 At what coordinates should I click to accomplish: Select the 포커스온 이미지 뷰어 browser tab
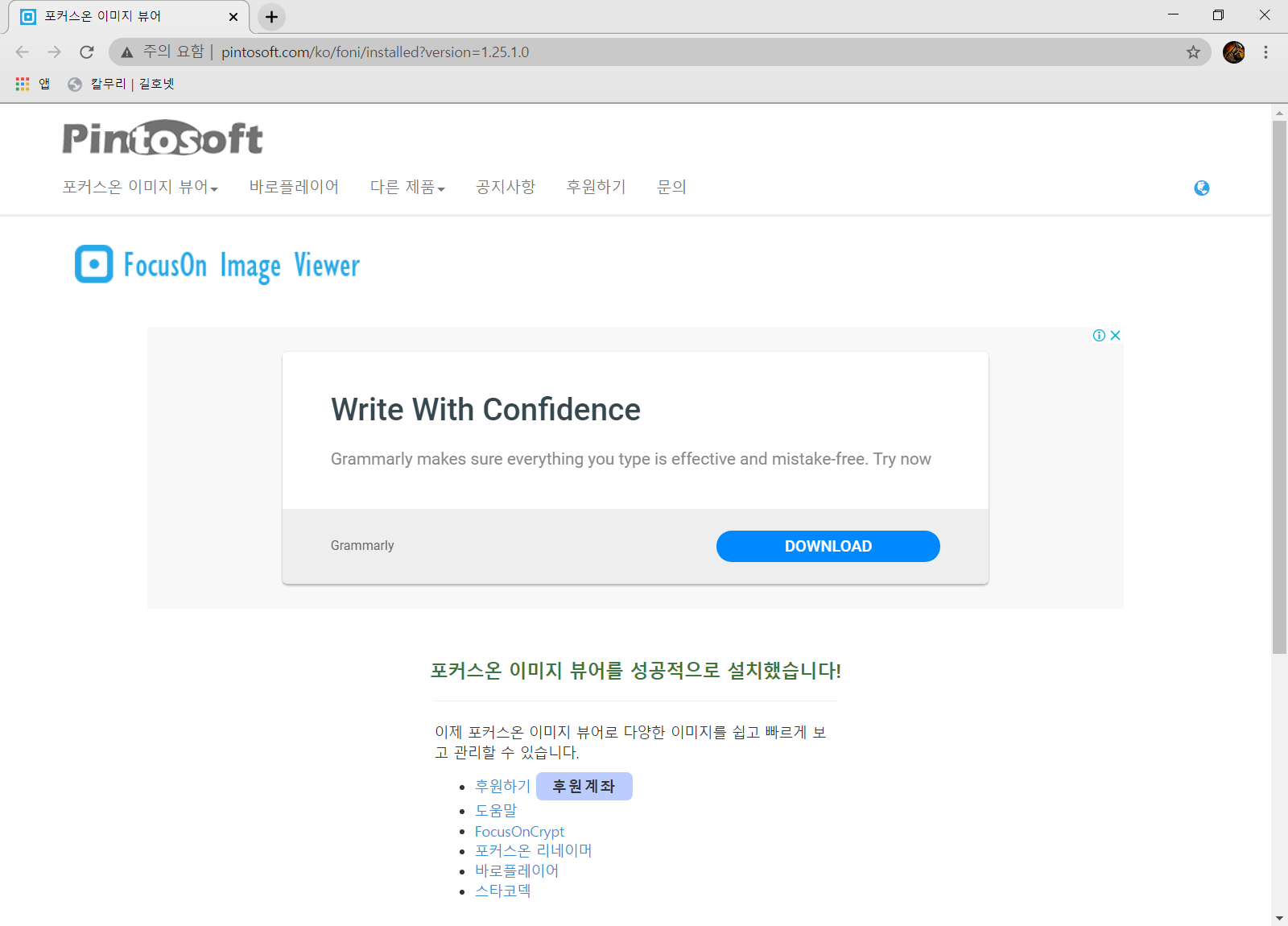(x=129, y=17)
